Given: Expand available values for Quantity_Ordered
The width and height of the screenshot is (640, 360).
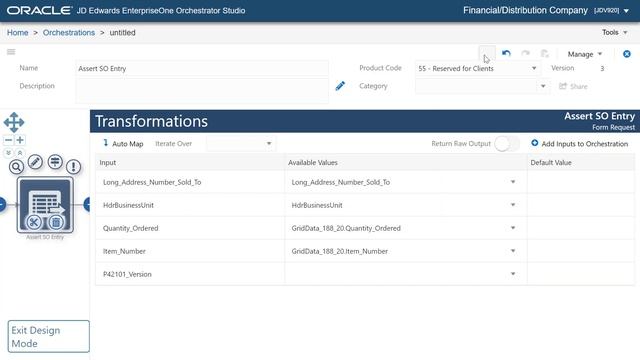Looking at the screenshot, I should click(513, 228).
